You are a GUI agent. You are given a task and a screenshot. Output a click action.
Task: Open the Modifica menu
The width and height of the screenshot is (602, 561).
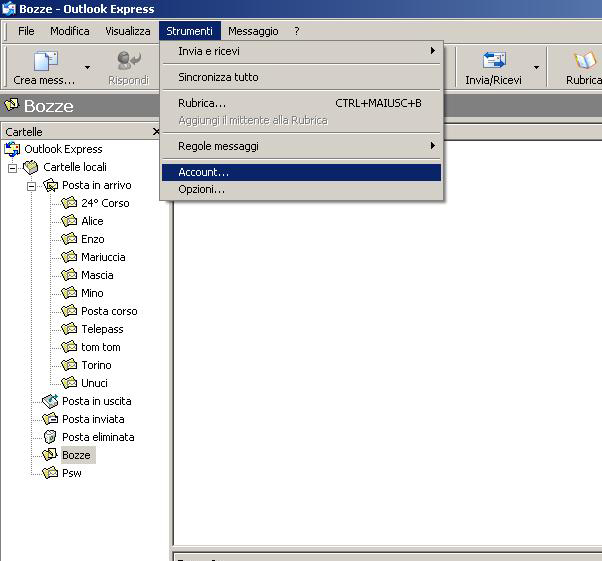coord(70,31)
